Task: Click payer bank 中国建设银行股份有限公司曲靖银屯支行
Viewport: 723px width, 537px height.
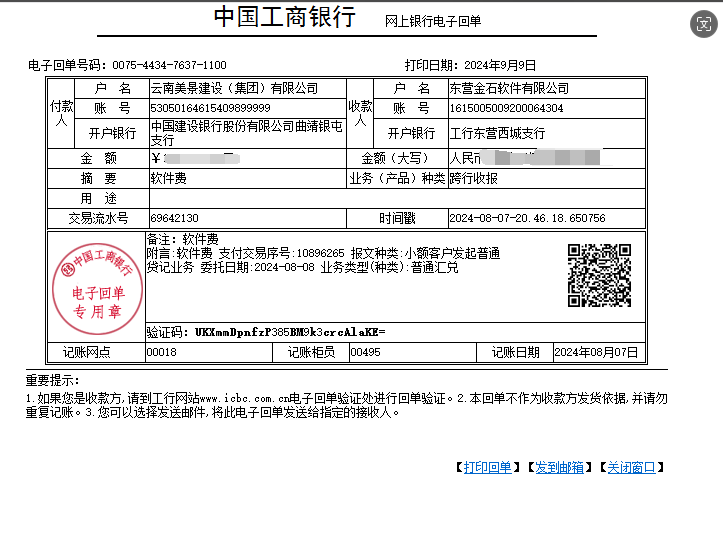Action: (x=247, y=133)
